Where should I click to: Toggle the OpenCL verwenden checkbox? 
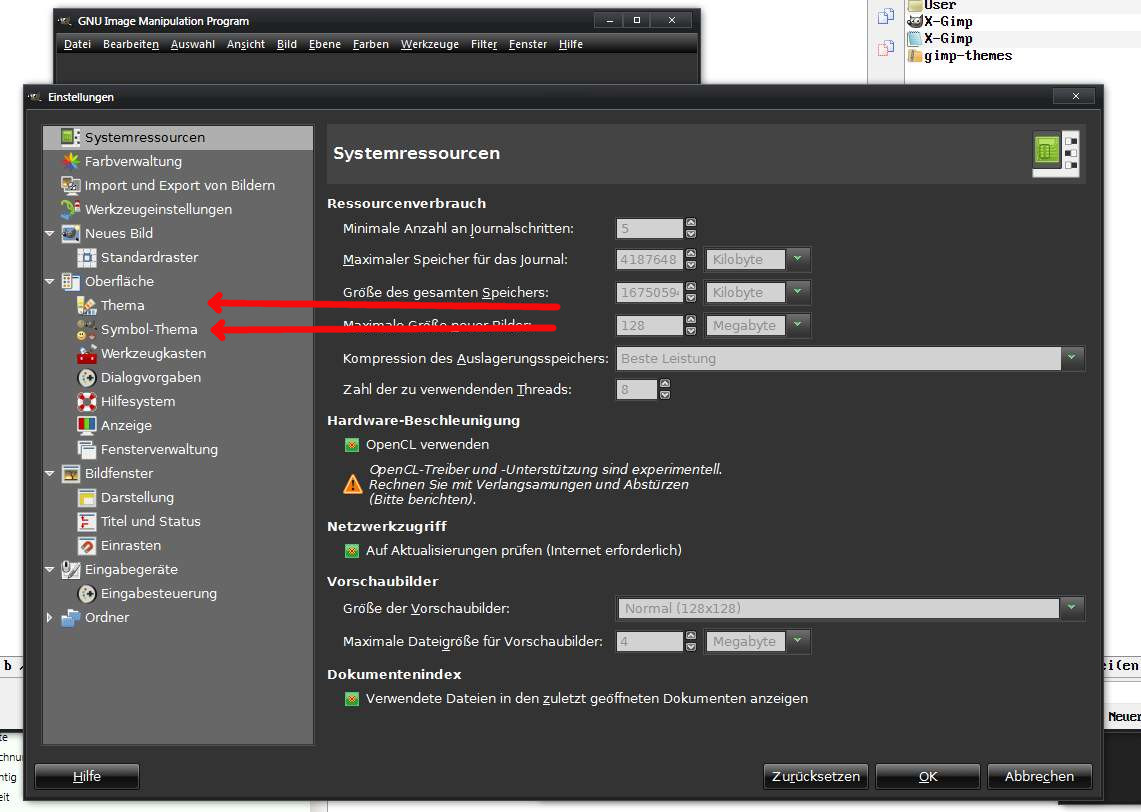click(351, 445)
